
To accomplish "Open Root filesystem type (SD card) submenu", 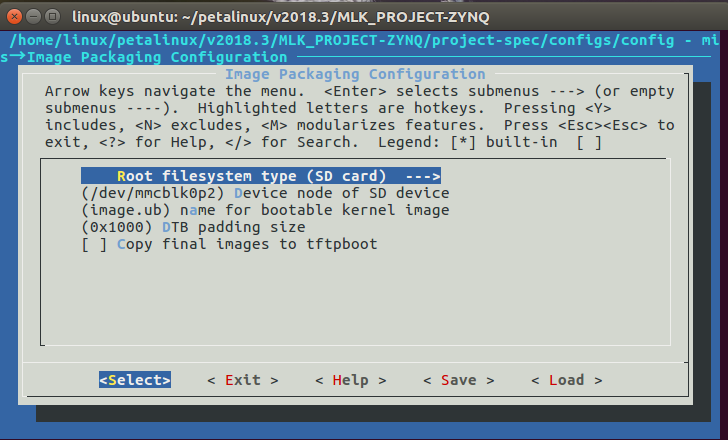I will pyautogui.click(x=261, y=176).
